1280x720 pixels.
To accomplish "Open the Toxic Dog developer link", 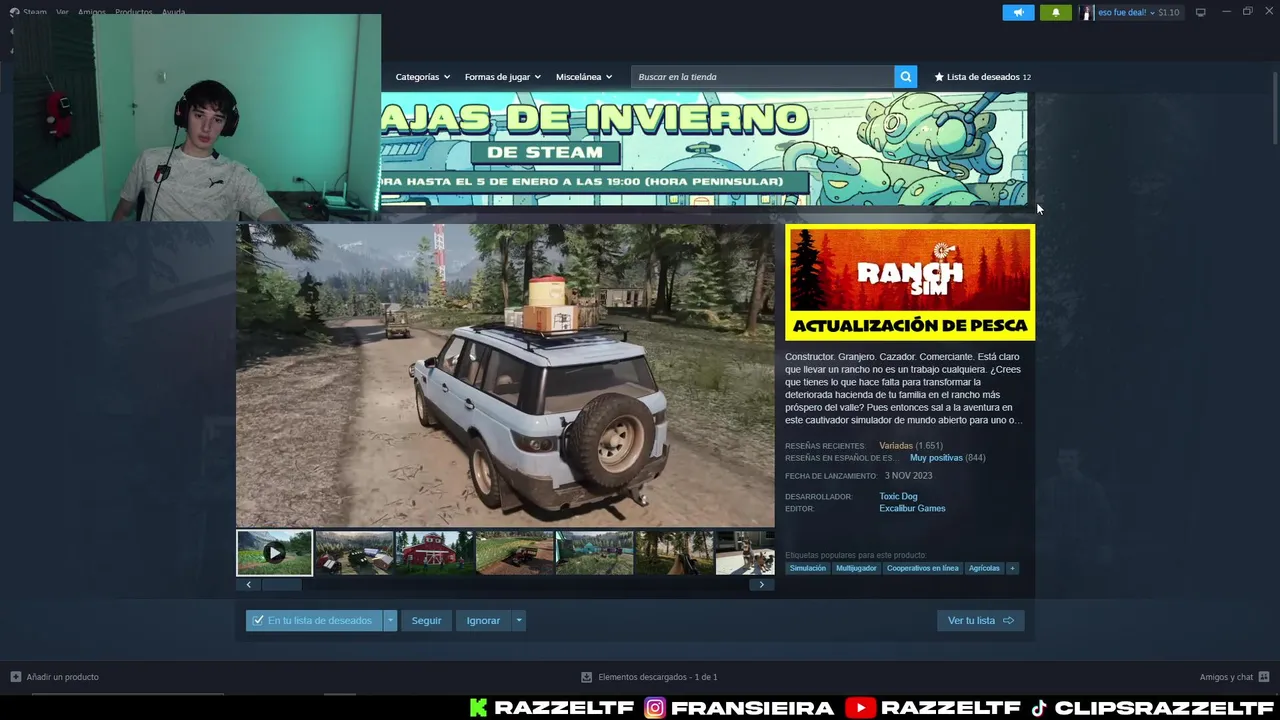I will click(898, 496).
